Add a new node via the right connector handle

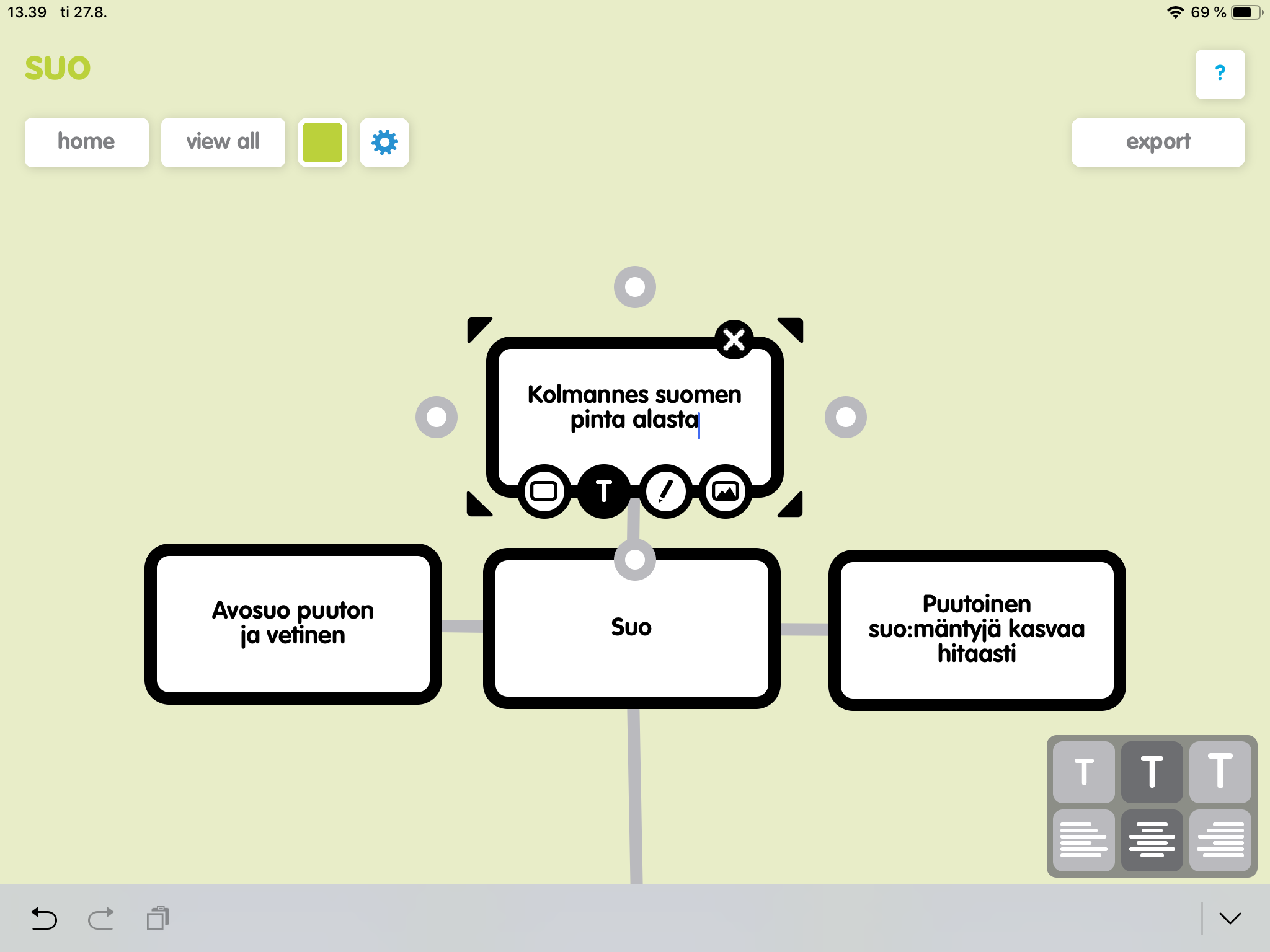pyautogui.click(x=846, y=417)
